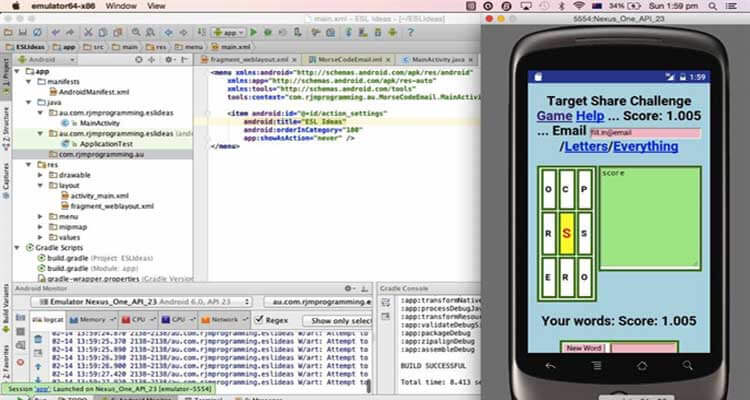
Task: Click the Undo arrow icon
Action: coord(56,33)
